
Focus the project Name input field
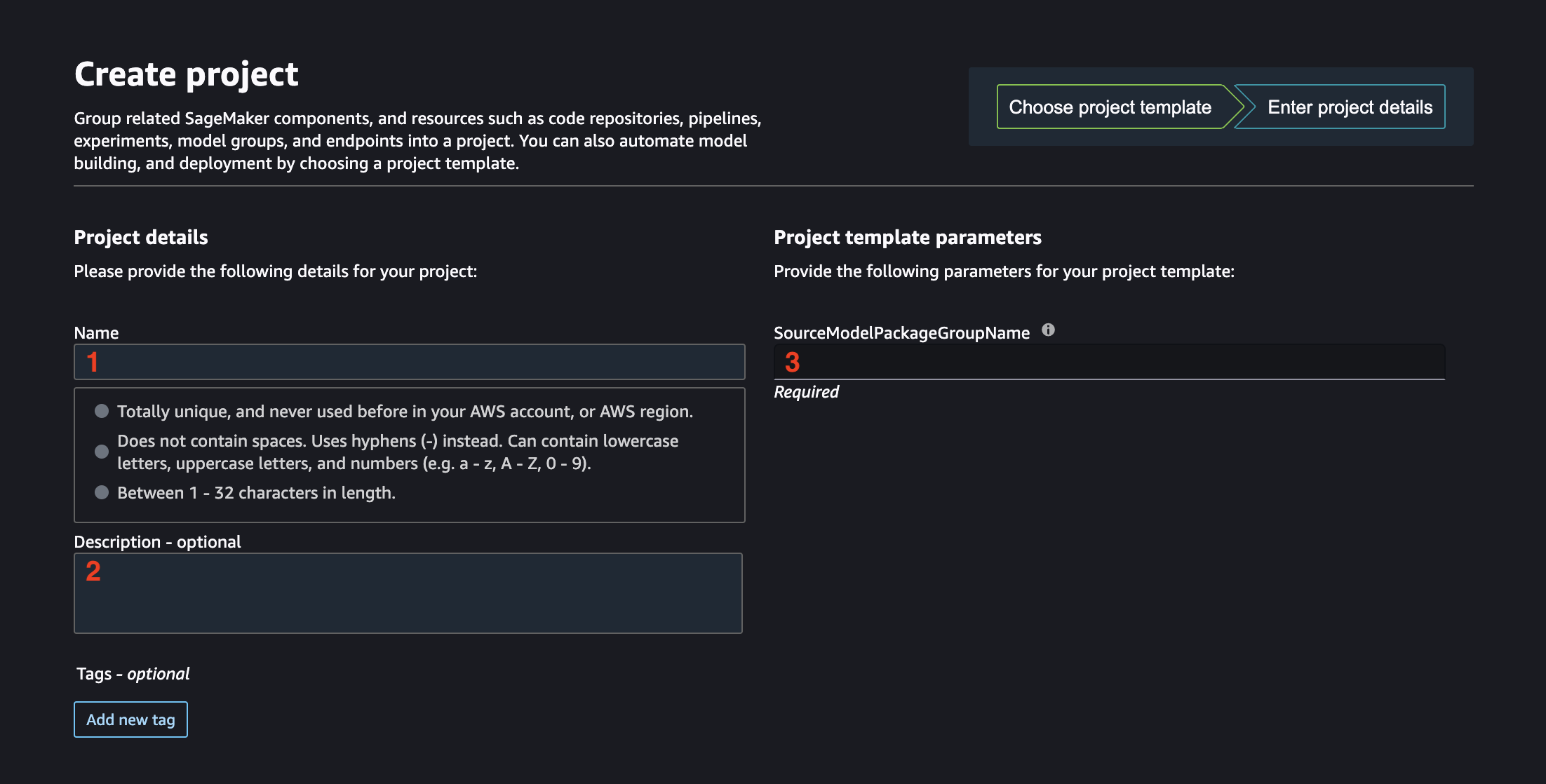[410, 362]
